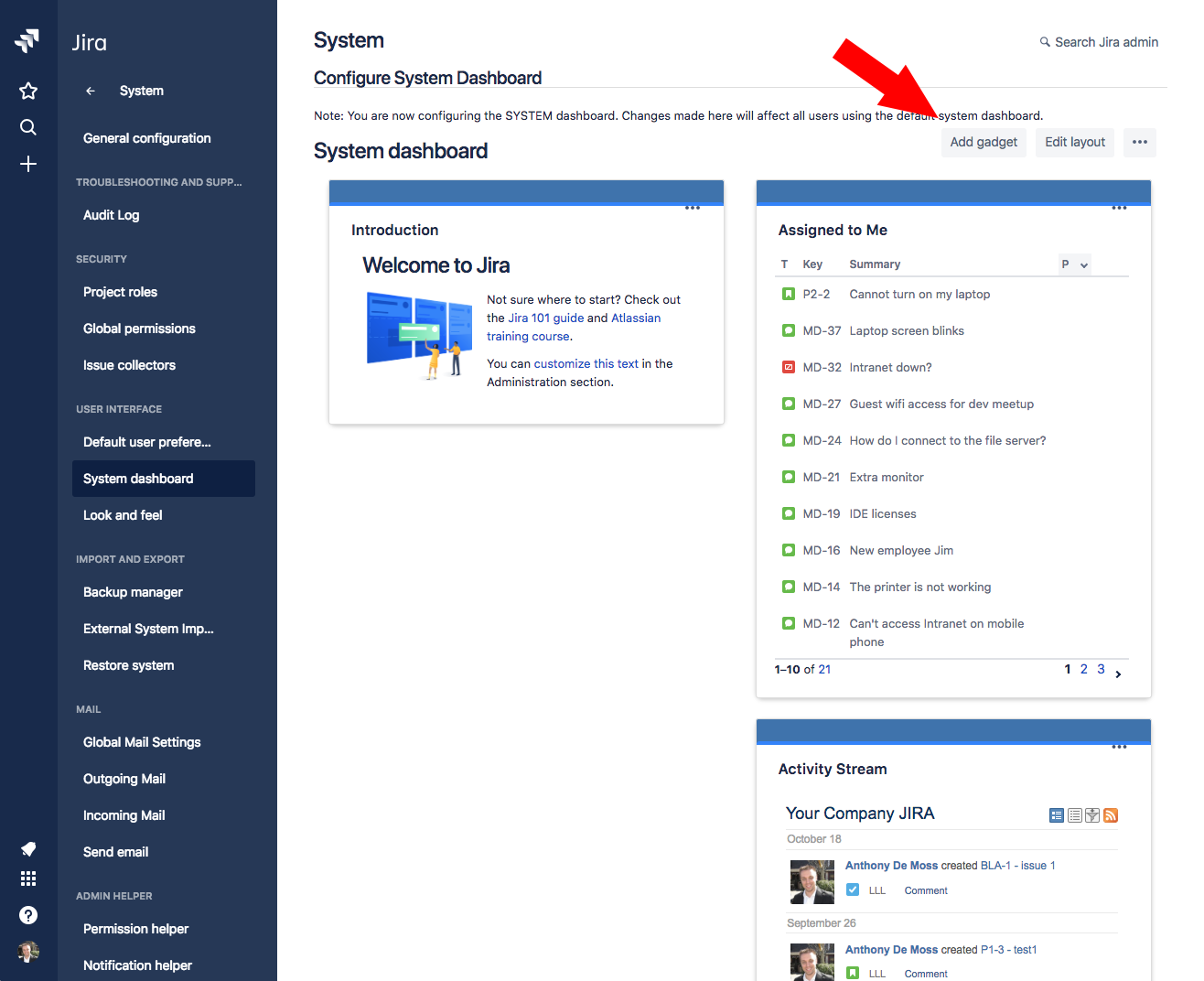Open Look and feel settings

point(123,515)
